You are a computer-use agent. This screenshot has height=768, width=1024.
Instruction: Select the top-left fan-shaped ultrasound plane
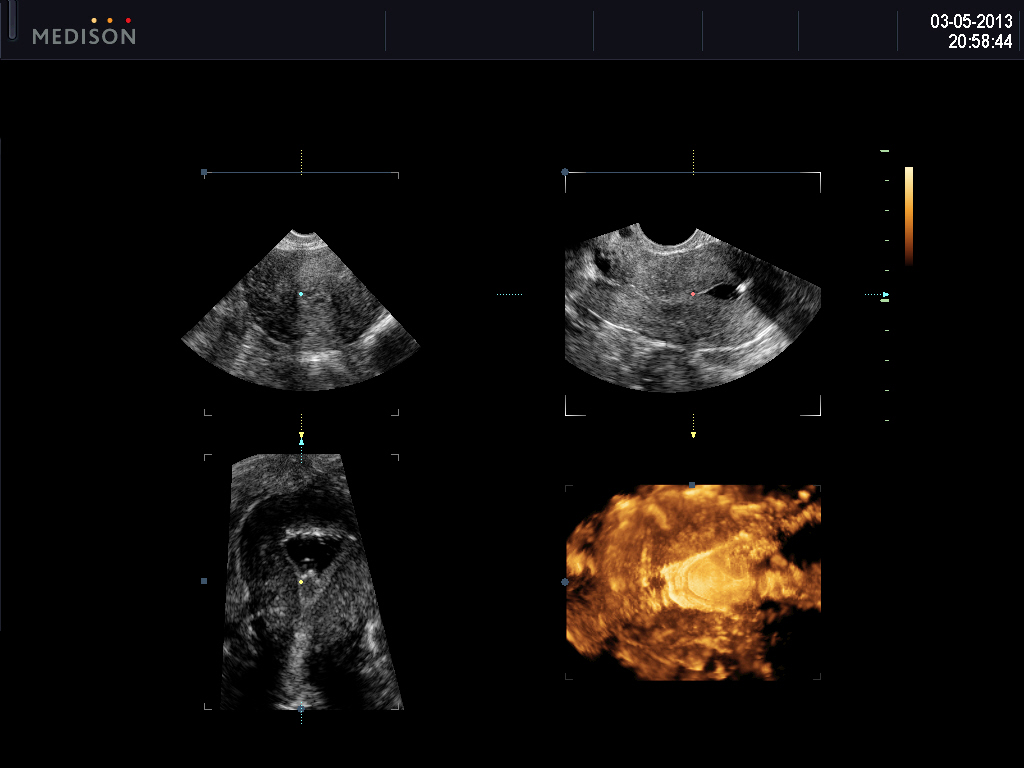[300, 310]
